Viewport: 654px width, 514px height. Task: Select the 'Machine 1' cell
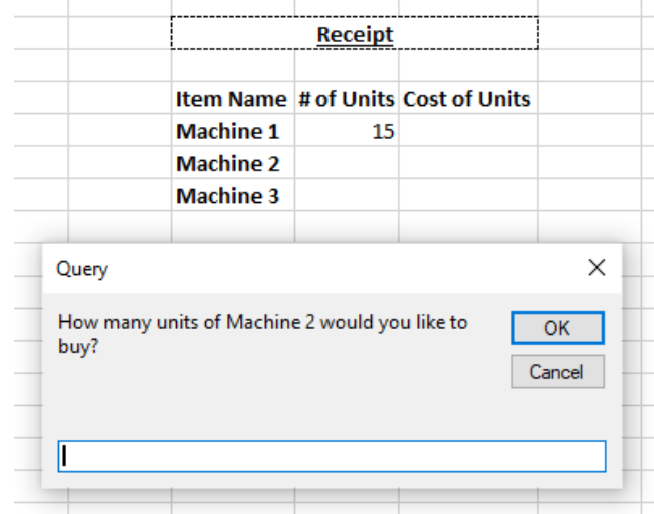233,130
